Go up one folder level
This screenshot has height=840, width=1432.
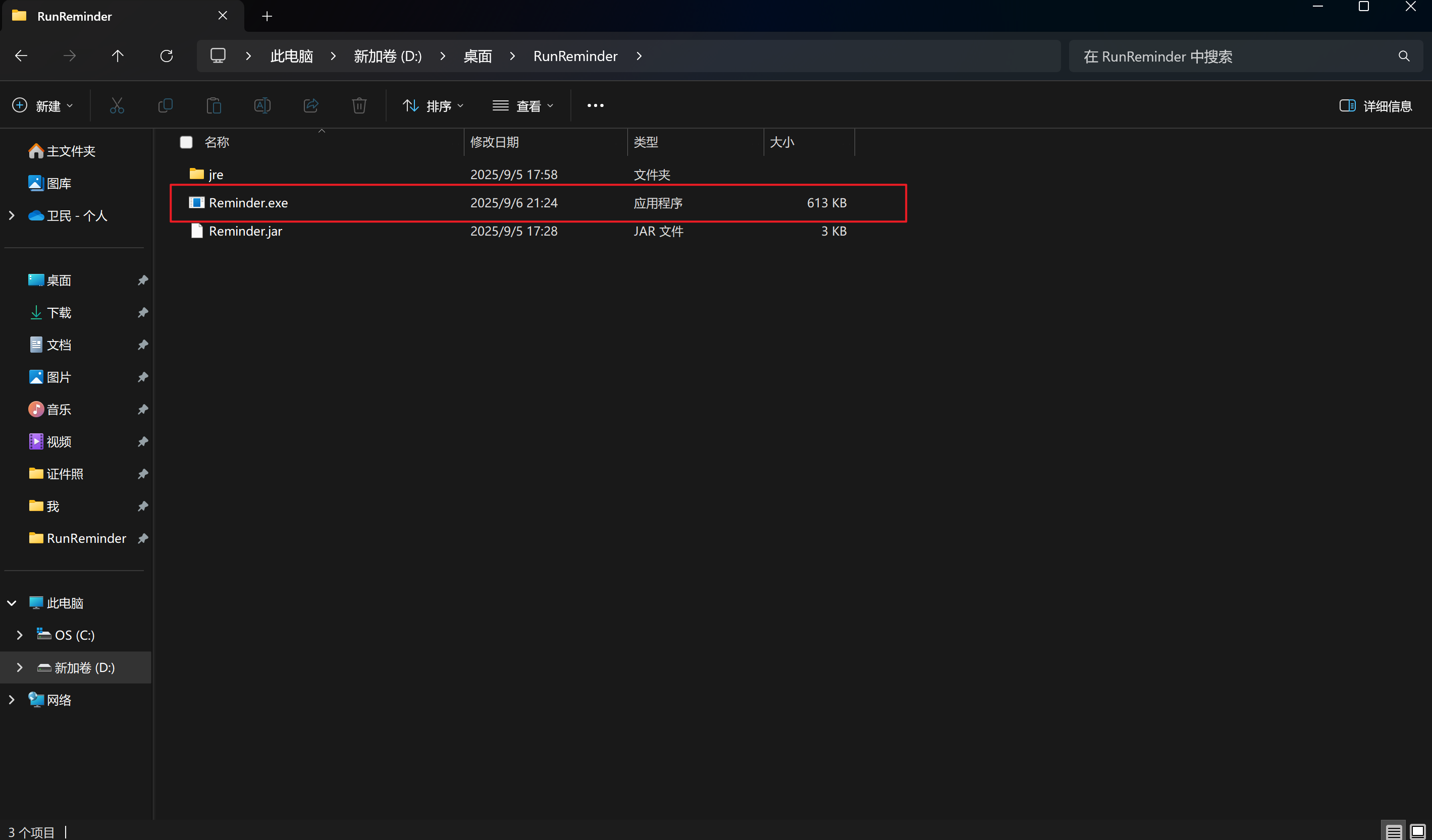click(x=118, y=56)
